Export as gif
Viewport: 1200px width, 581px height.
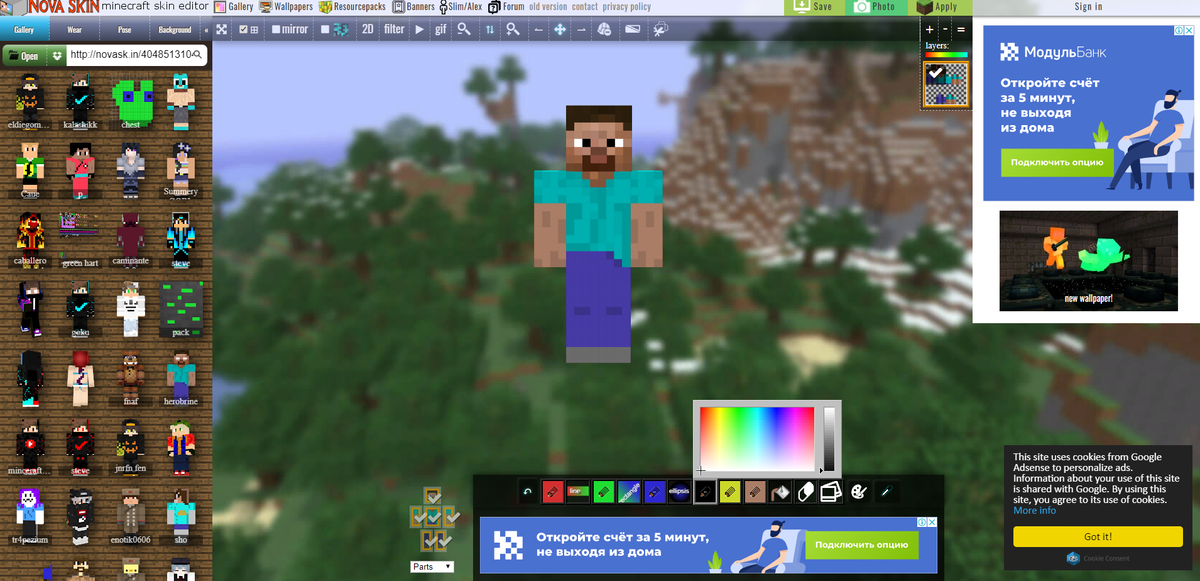click(441, 29)
